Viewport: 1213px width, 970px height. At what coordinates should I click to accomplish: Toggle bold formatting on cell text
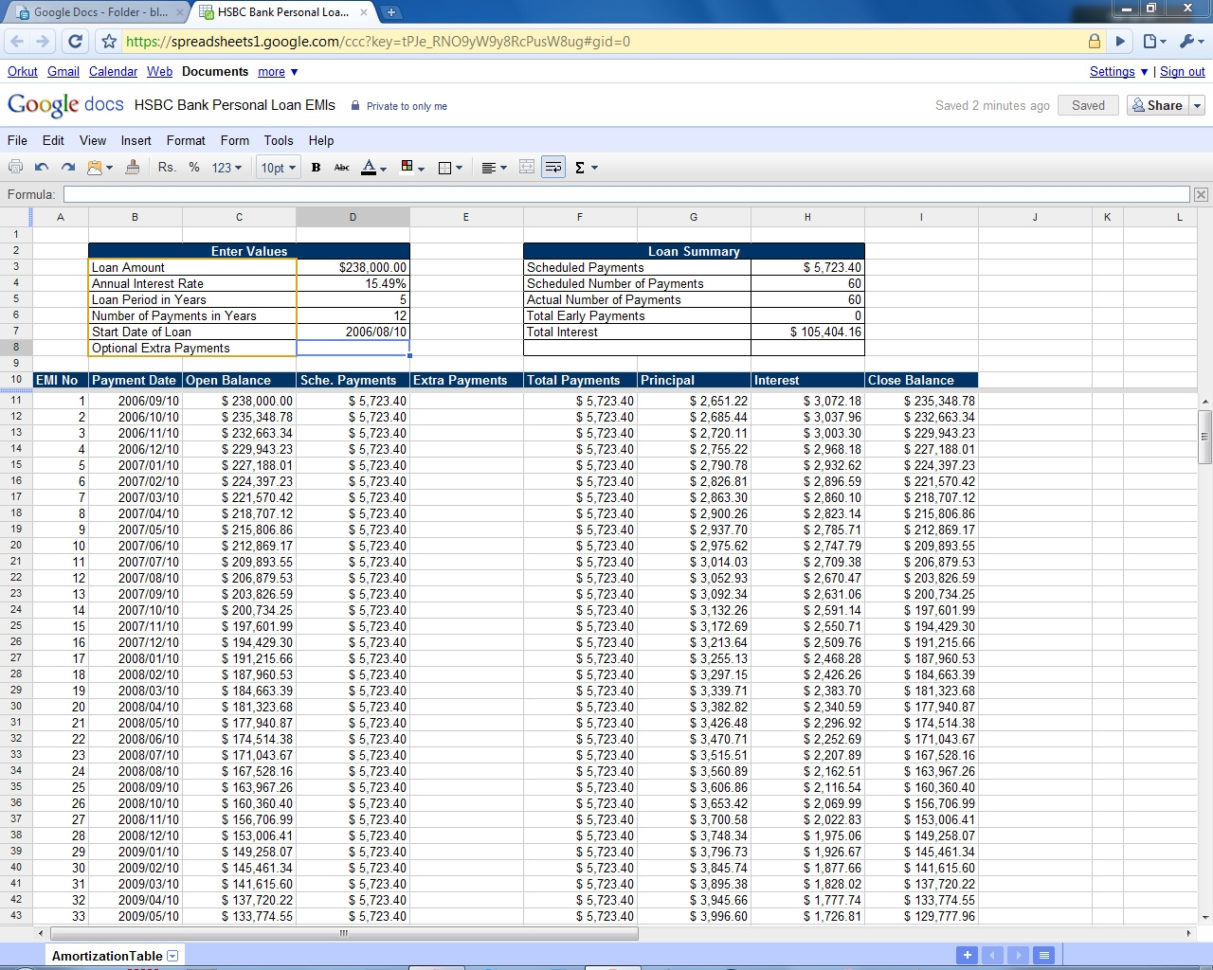tap(316, 167)
